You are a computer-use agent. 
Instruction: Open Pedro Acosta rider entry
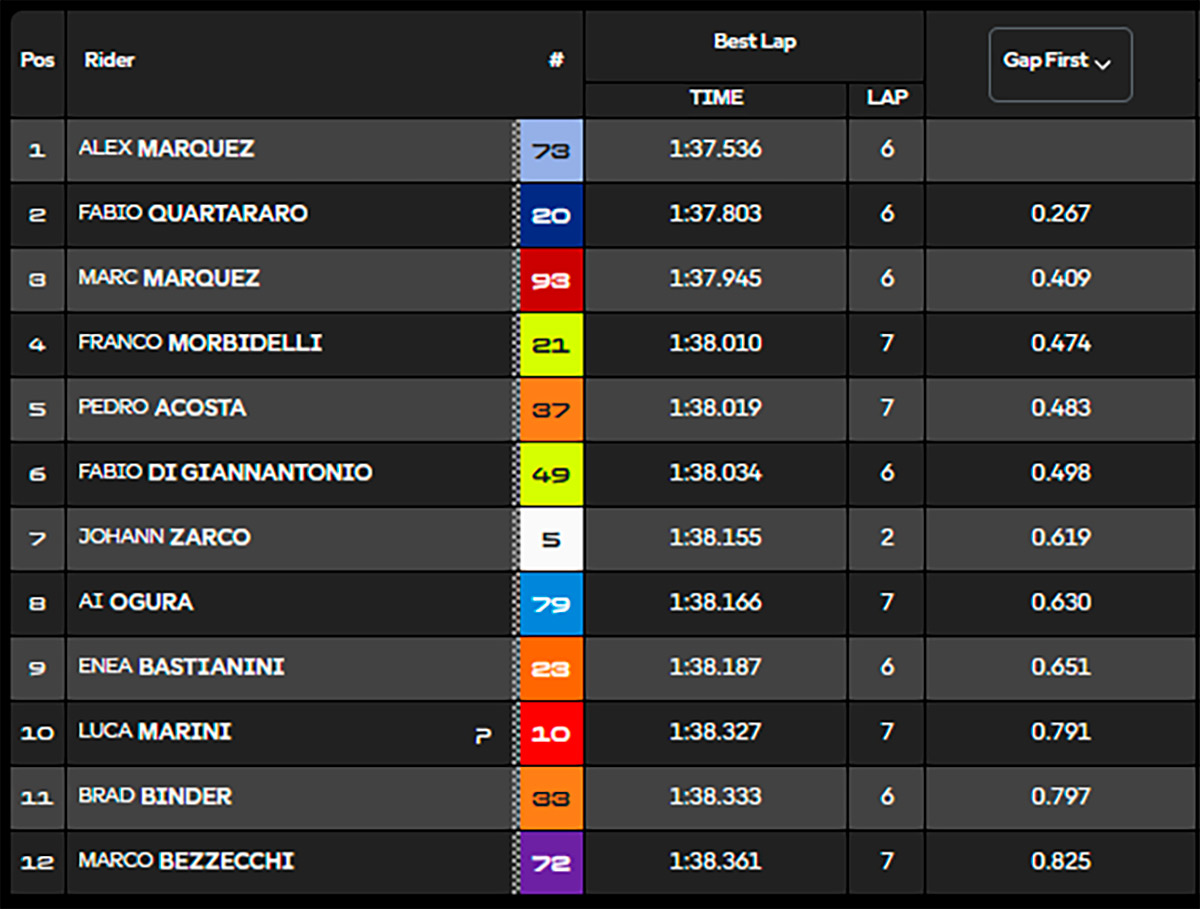pos(162,408)
